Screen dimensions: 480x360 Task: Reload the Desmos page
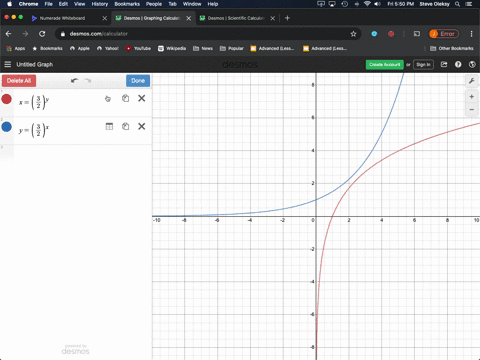[x=42, y=34]
